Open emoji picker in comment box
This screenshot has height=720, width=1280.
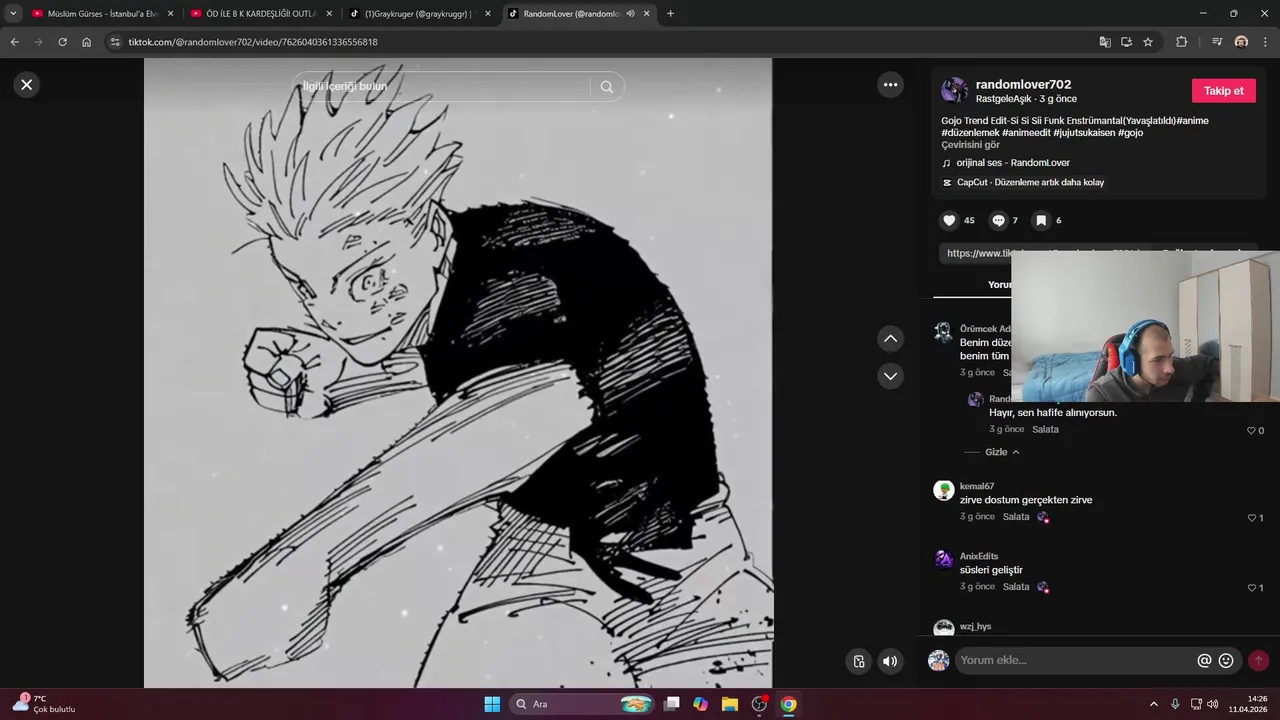click(1226, 661)
